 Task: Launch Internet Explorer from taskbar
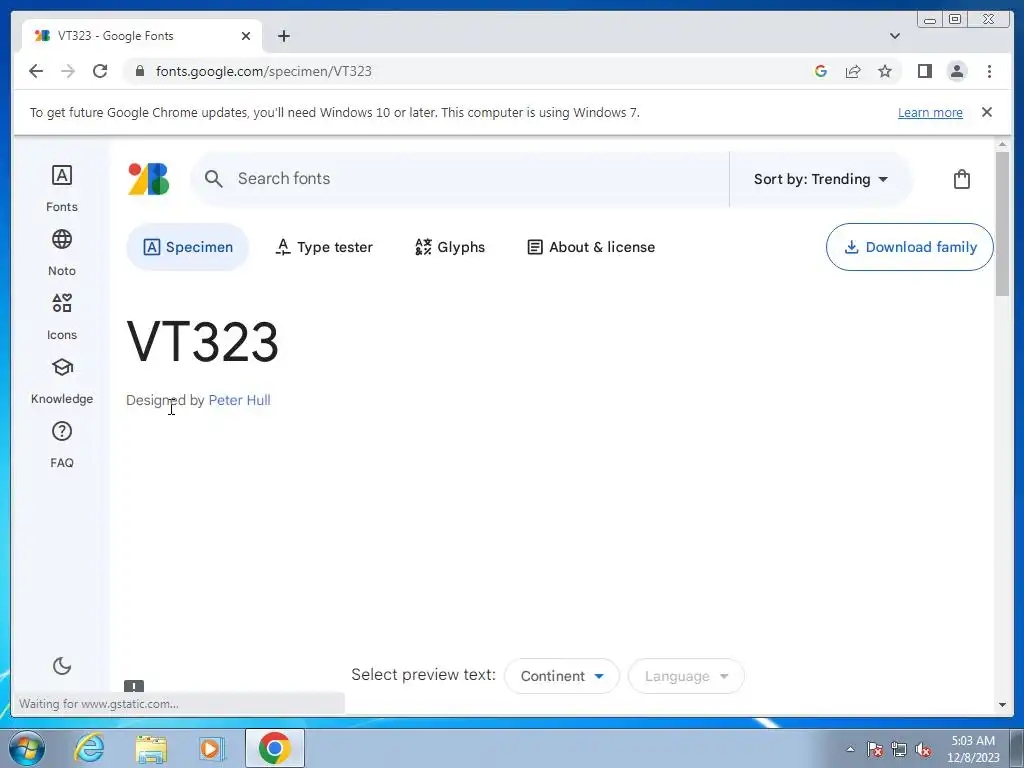tap(89, 748)
